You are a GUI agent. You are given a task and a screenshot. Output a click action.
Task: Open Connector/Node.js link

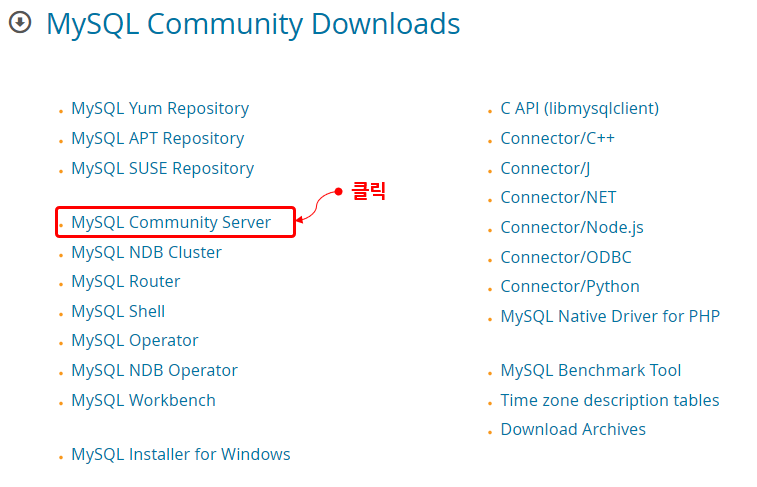point(572,227)
